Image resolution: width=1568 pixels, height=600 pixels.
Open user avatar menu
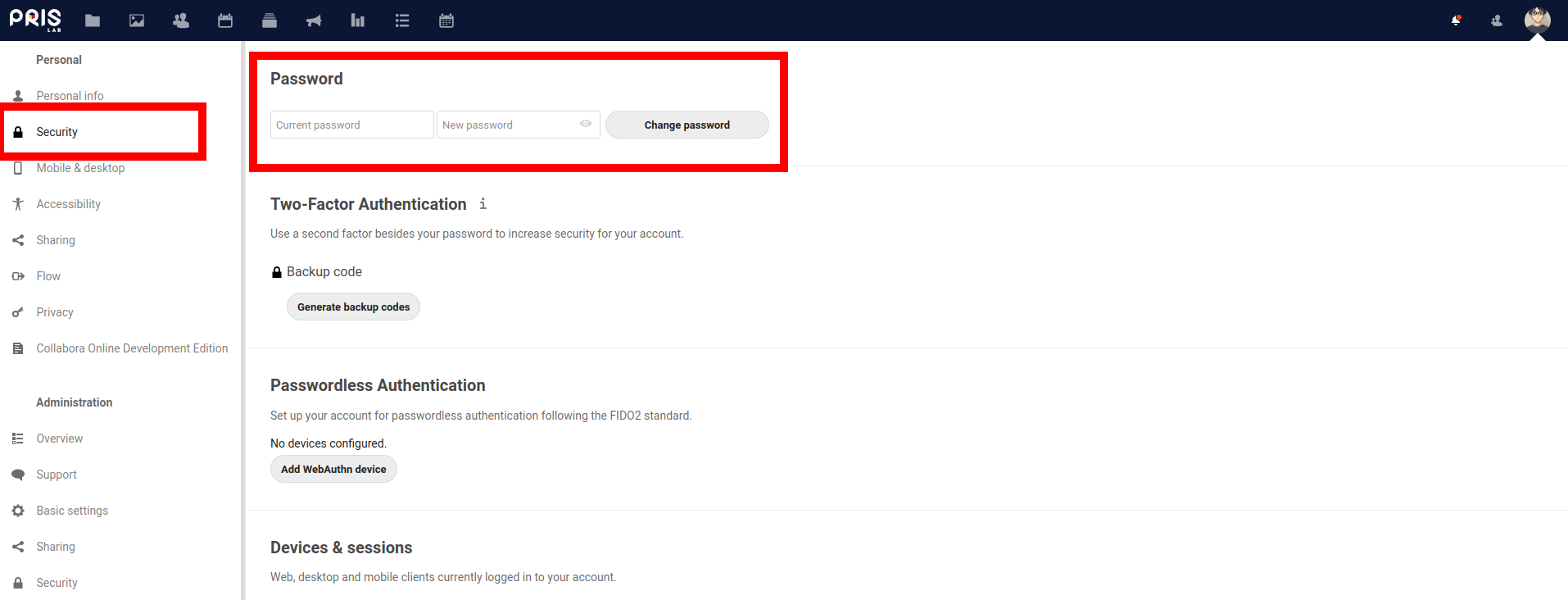point(1537,20)
